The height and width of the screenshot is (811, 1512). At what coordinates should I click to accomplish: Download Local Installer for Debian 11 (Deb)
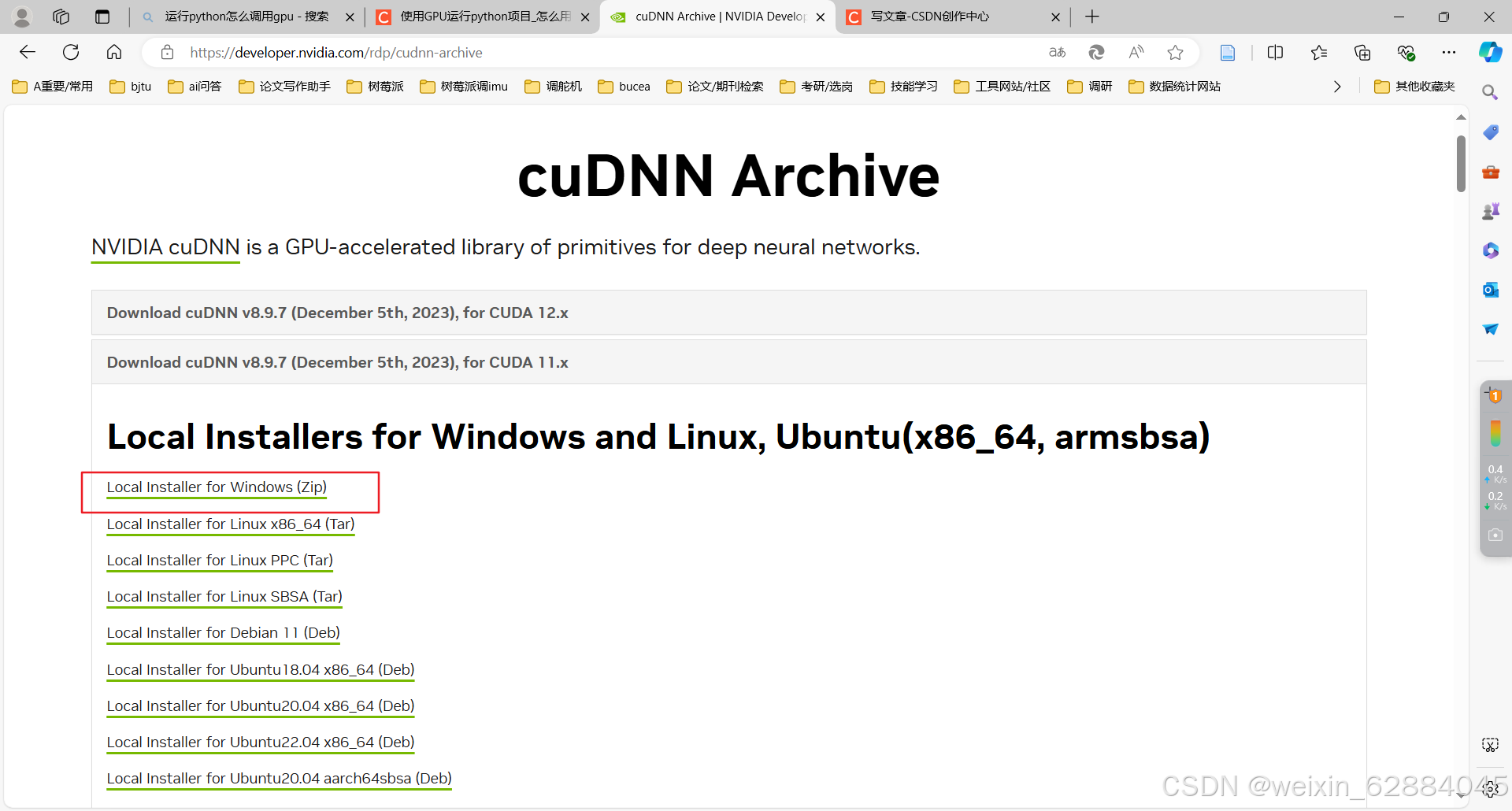coord(224,633)
